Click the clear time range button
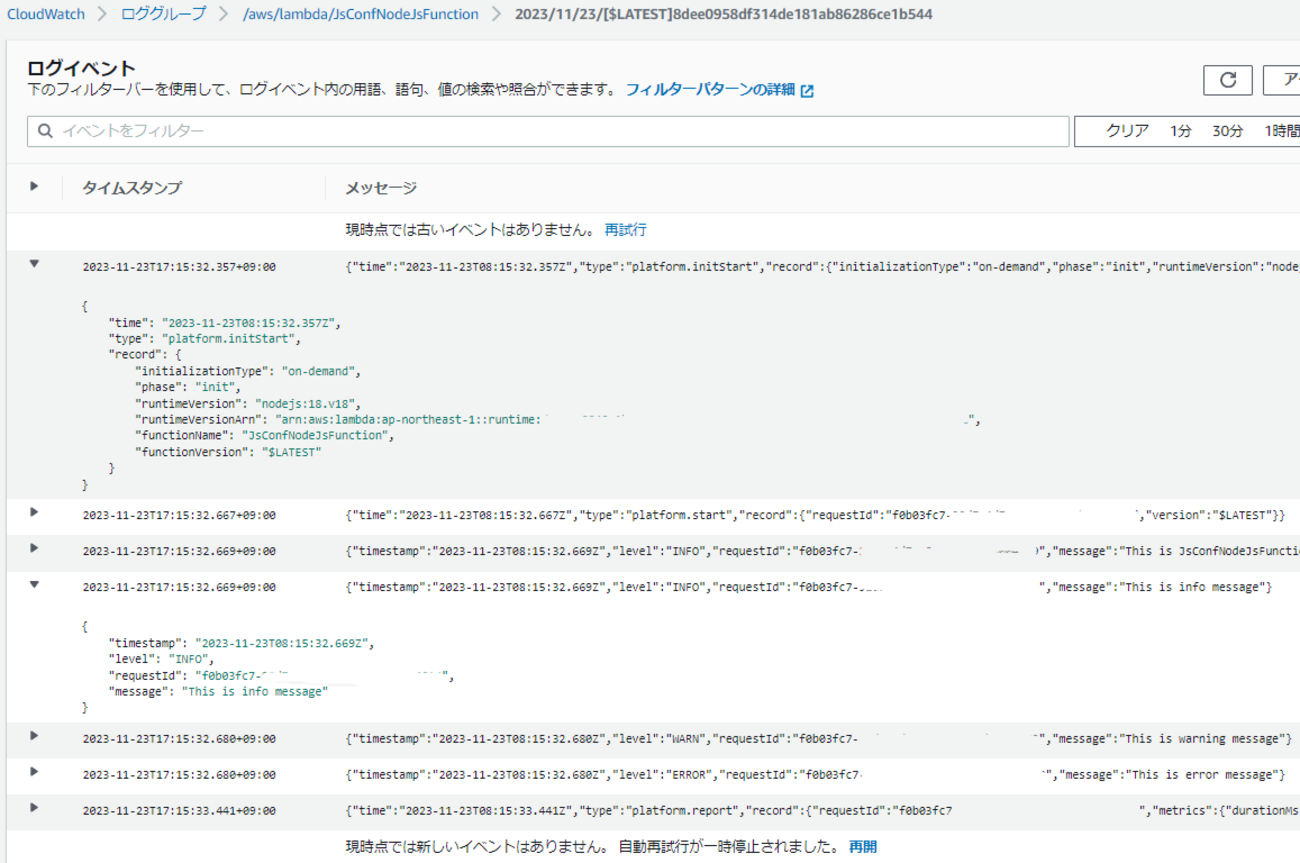1300x863 pixels. coord(1127,131)
